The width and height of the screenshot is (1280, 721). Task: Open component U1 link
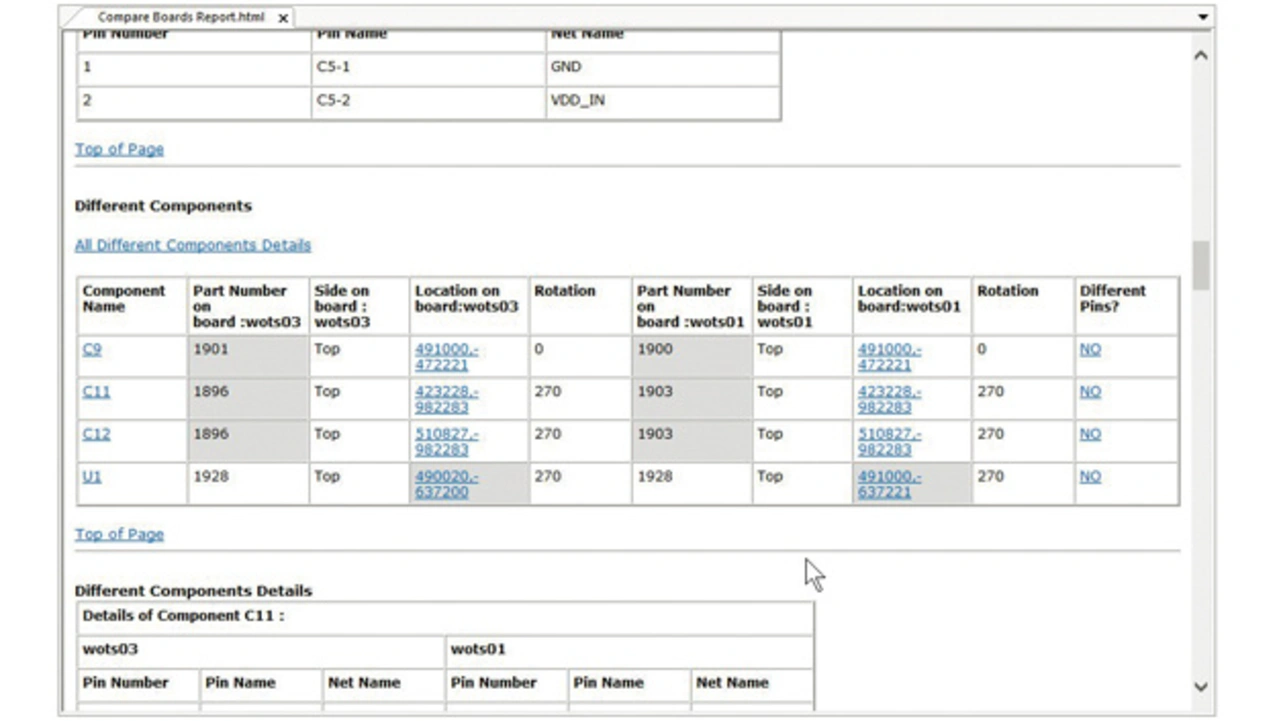point(92,477)
